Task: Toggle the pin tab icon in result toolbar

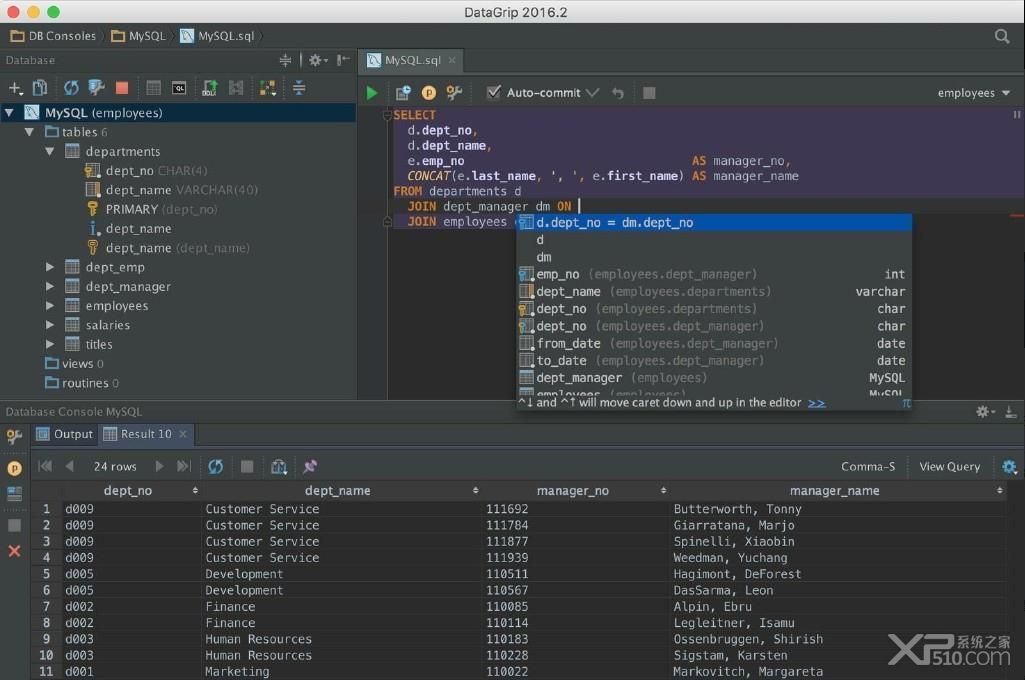Action: tap(310, 466)
